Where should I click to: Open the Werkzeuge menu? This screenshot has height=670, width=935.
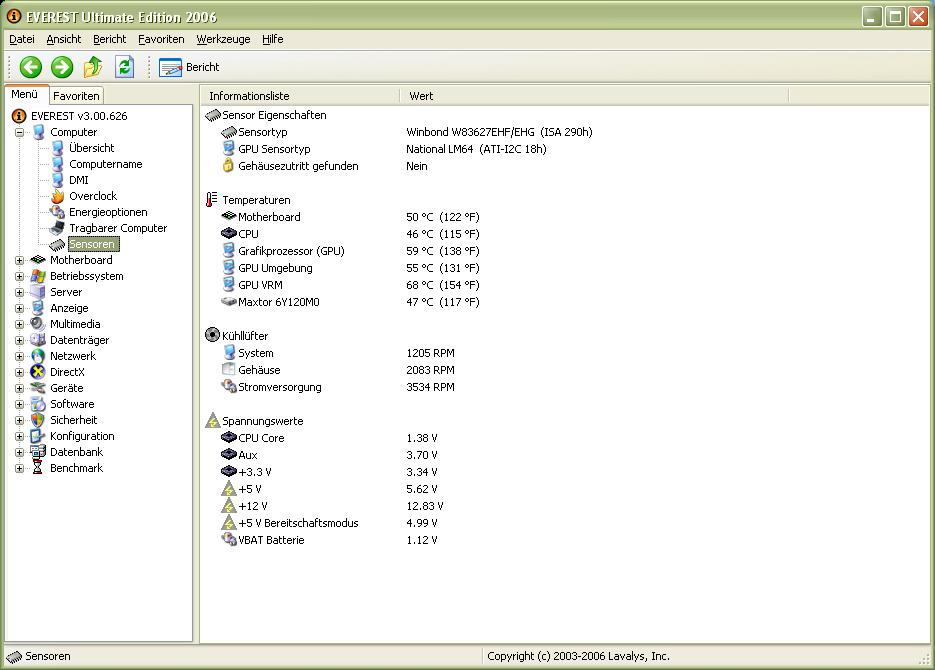[x=223, y=39]
